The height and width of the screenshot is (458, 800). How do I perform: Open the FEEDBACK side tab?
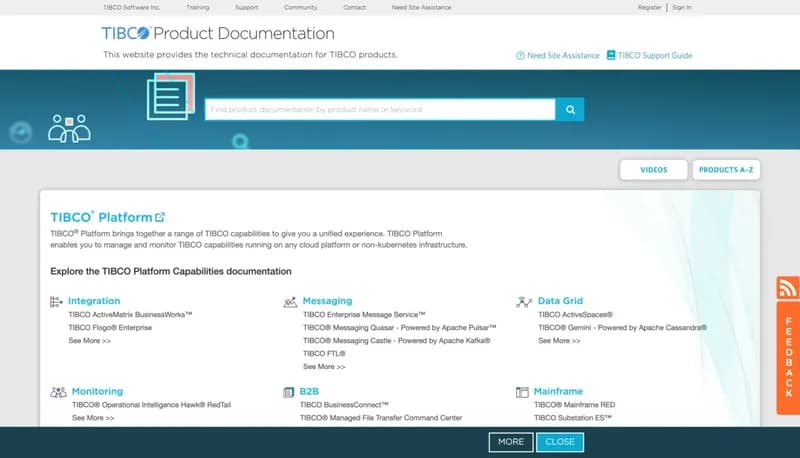pyautogui.click(x=788, y=358)
